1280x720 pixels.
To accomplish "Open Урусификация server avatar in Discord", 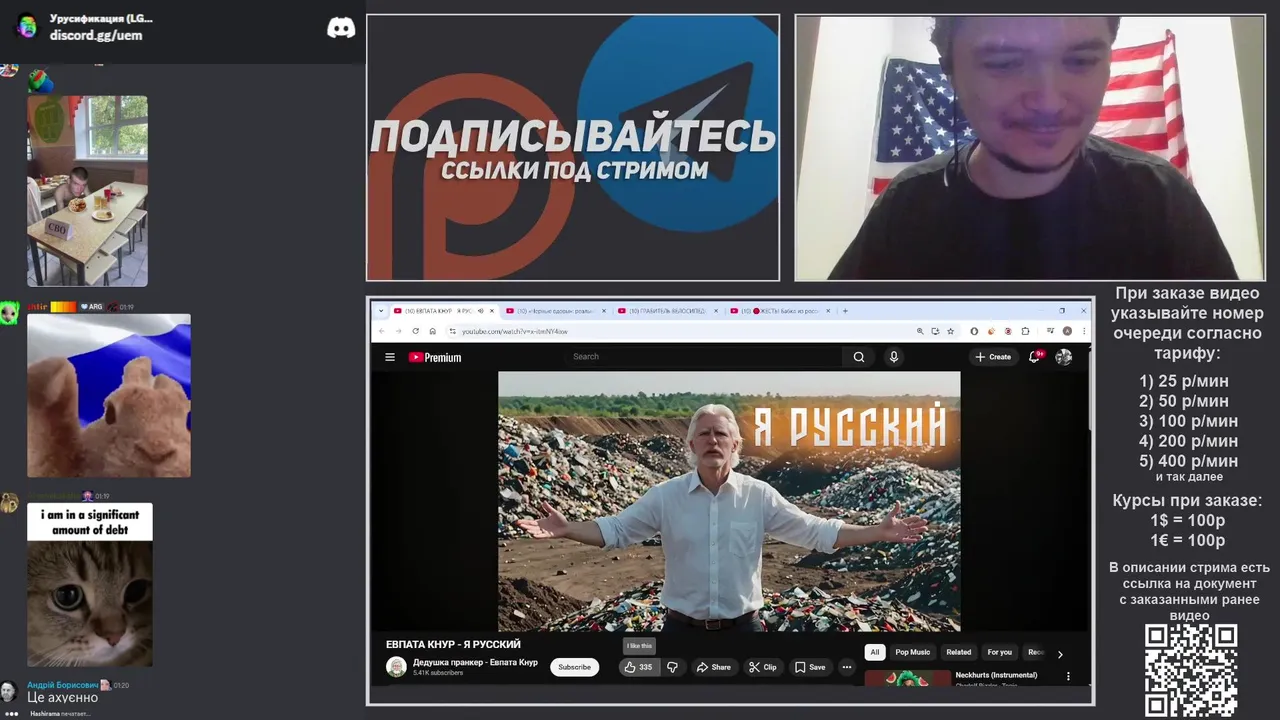I will 28,26.
